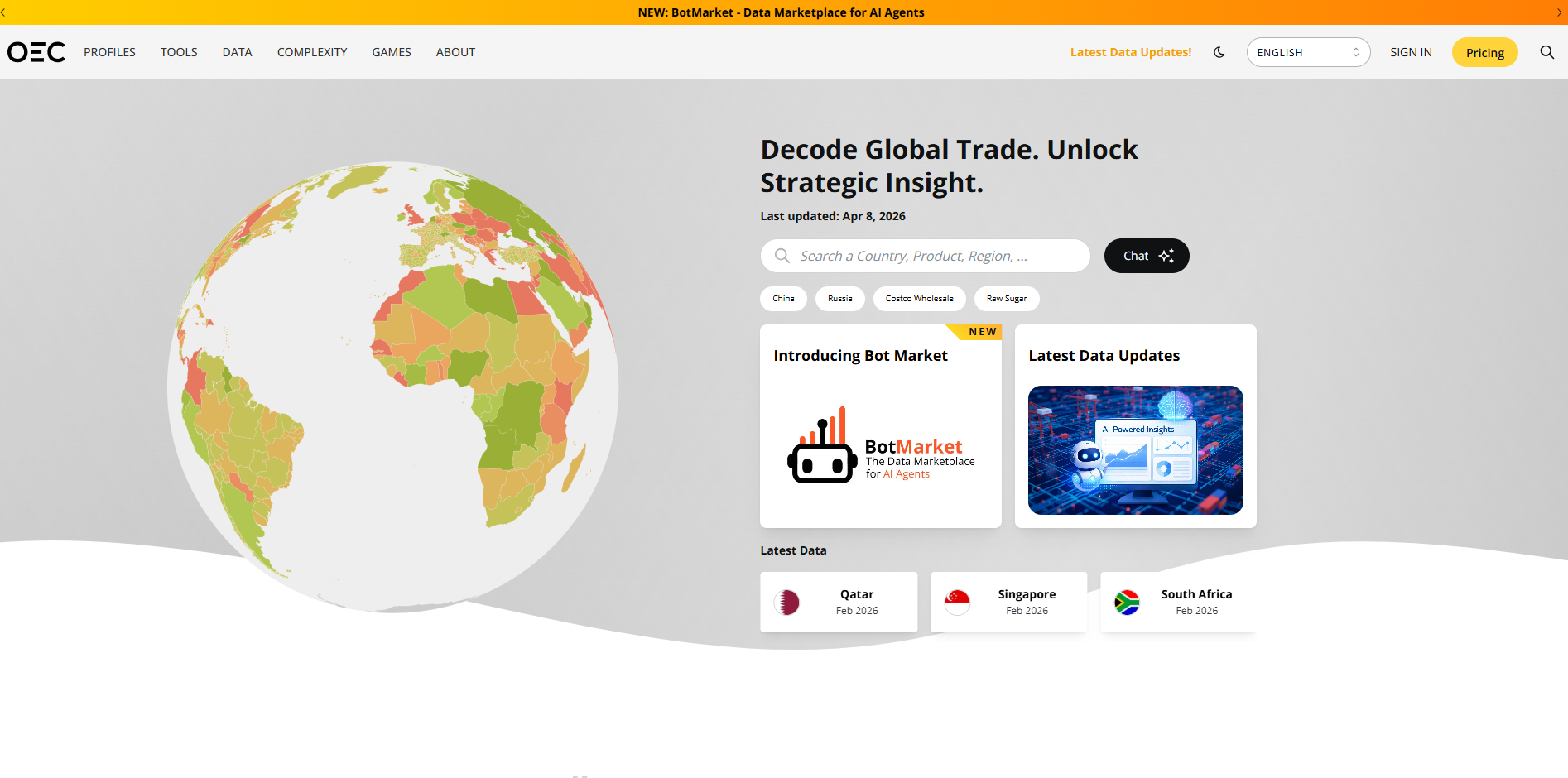1568x778 pixels.
Task: Select the Russia suggestion chip
Action: coord(839,299)
